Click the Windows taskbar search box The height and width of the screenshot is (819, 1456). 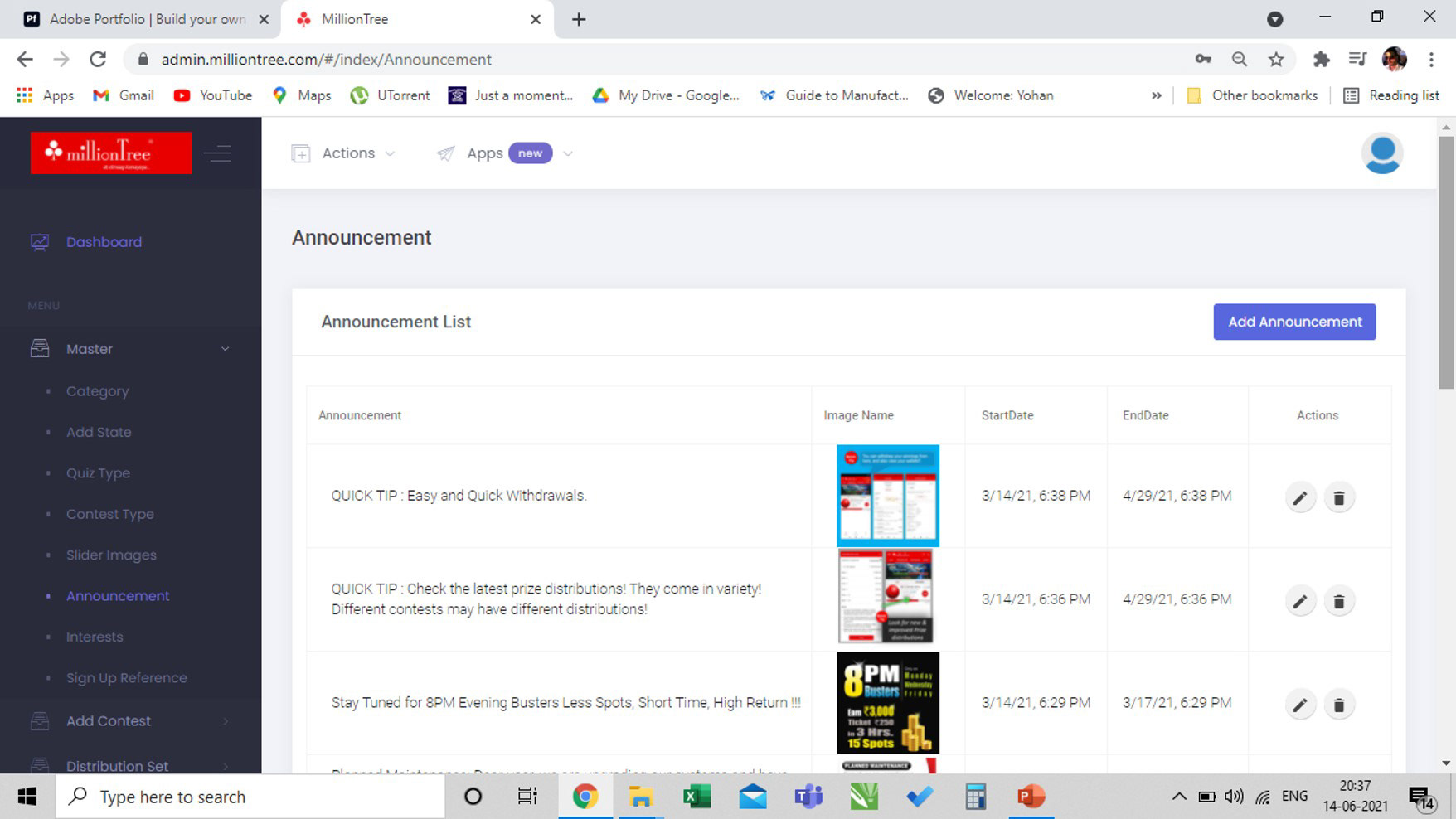click(250, 797)
